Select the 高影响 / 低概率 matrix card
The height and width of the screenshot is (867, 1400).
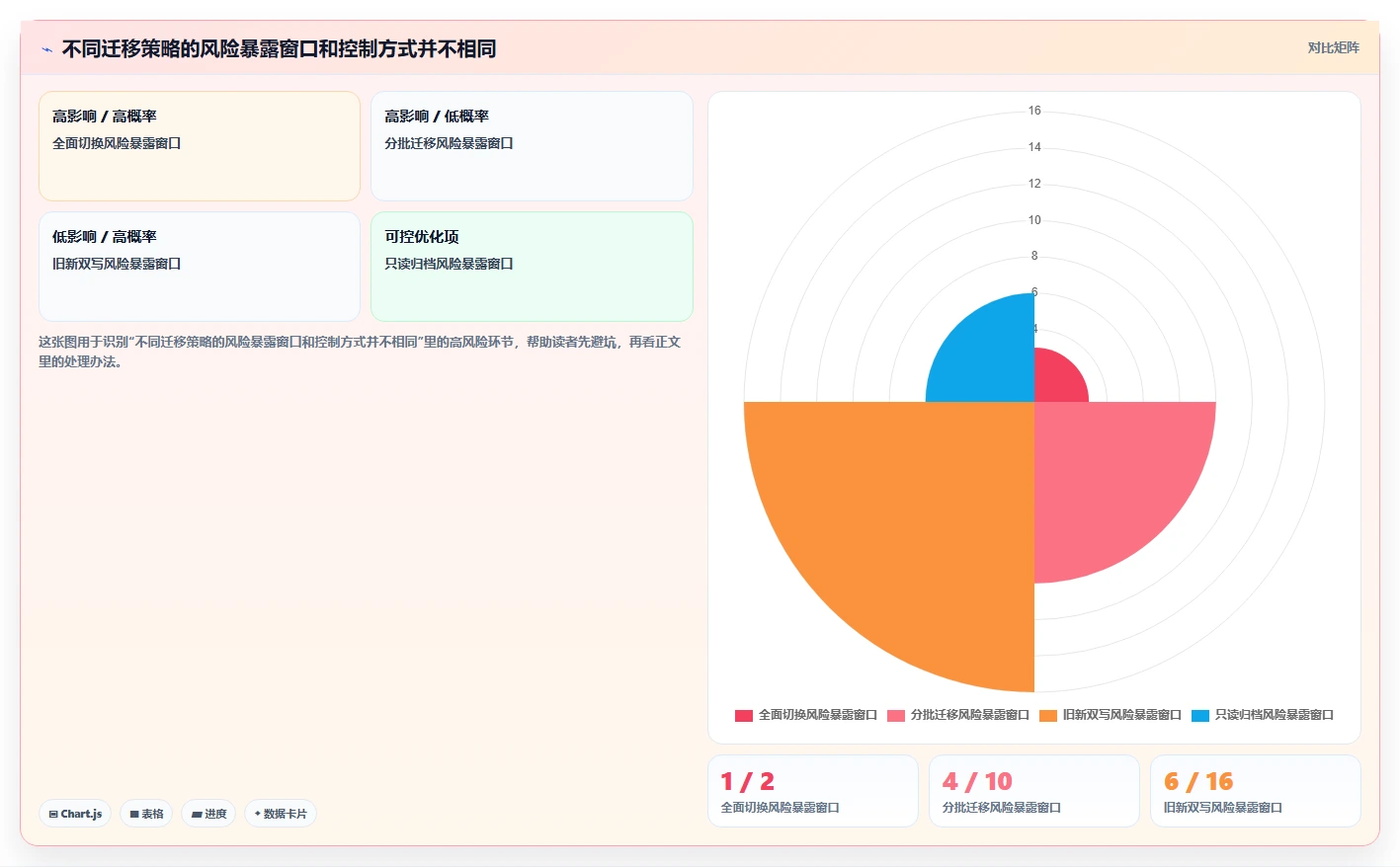tap(532, 146)
